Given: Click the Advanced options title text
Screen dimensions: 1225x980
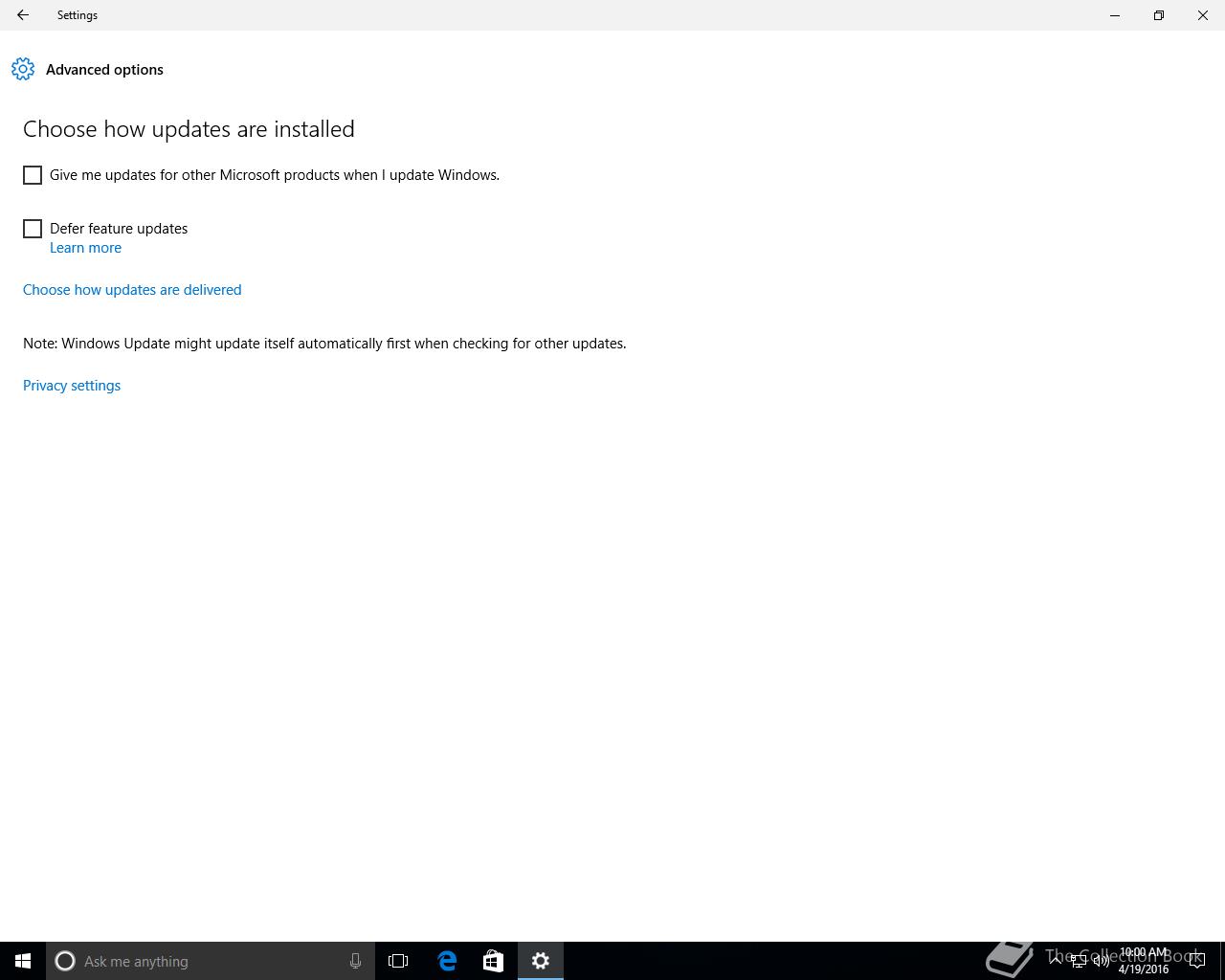Looking at the screenshot, I should (104, 70).
